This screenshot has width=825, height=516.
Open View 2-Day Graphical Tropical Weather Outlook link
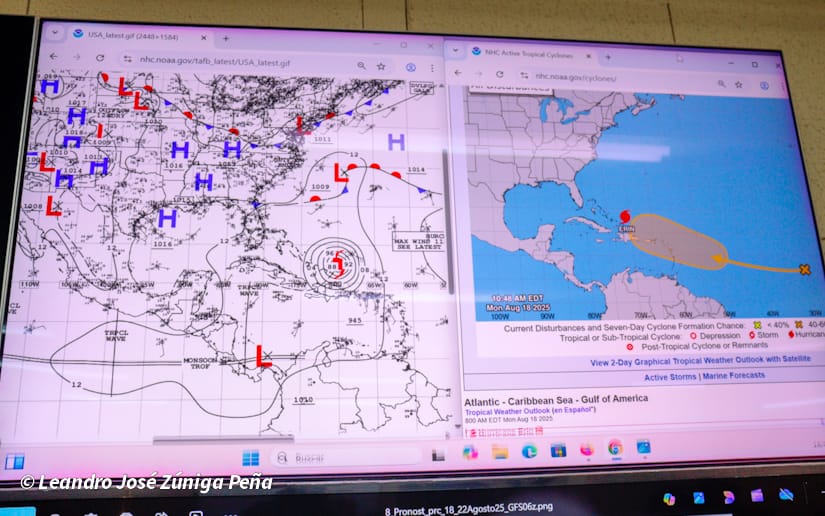pos(700,360)
